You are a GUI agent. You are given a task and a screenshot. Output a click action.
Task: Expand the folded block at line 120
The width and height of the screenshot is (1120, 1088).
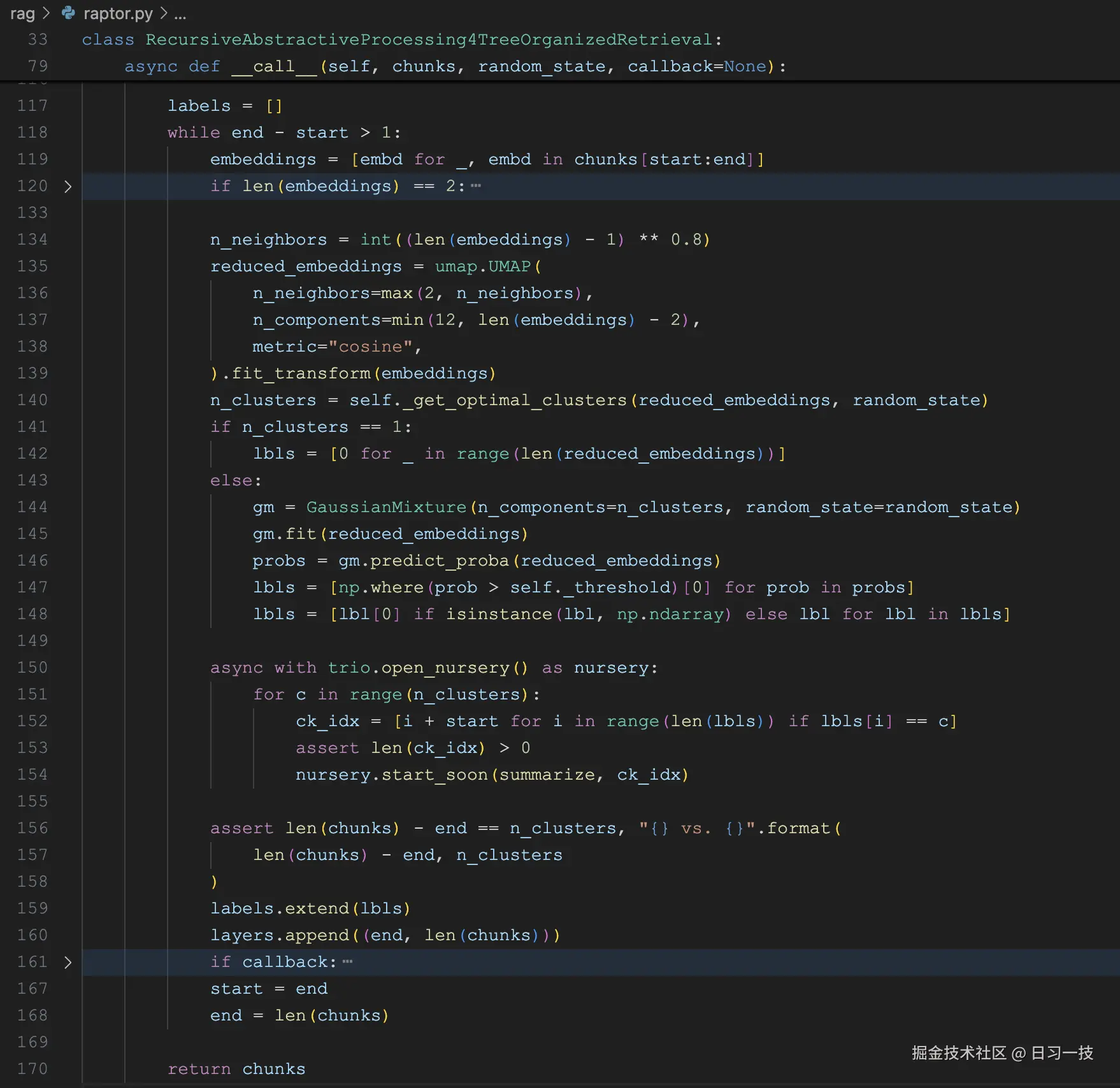pyautogui.click(x=68, y=186)
